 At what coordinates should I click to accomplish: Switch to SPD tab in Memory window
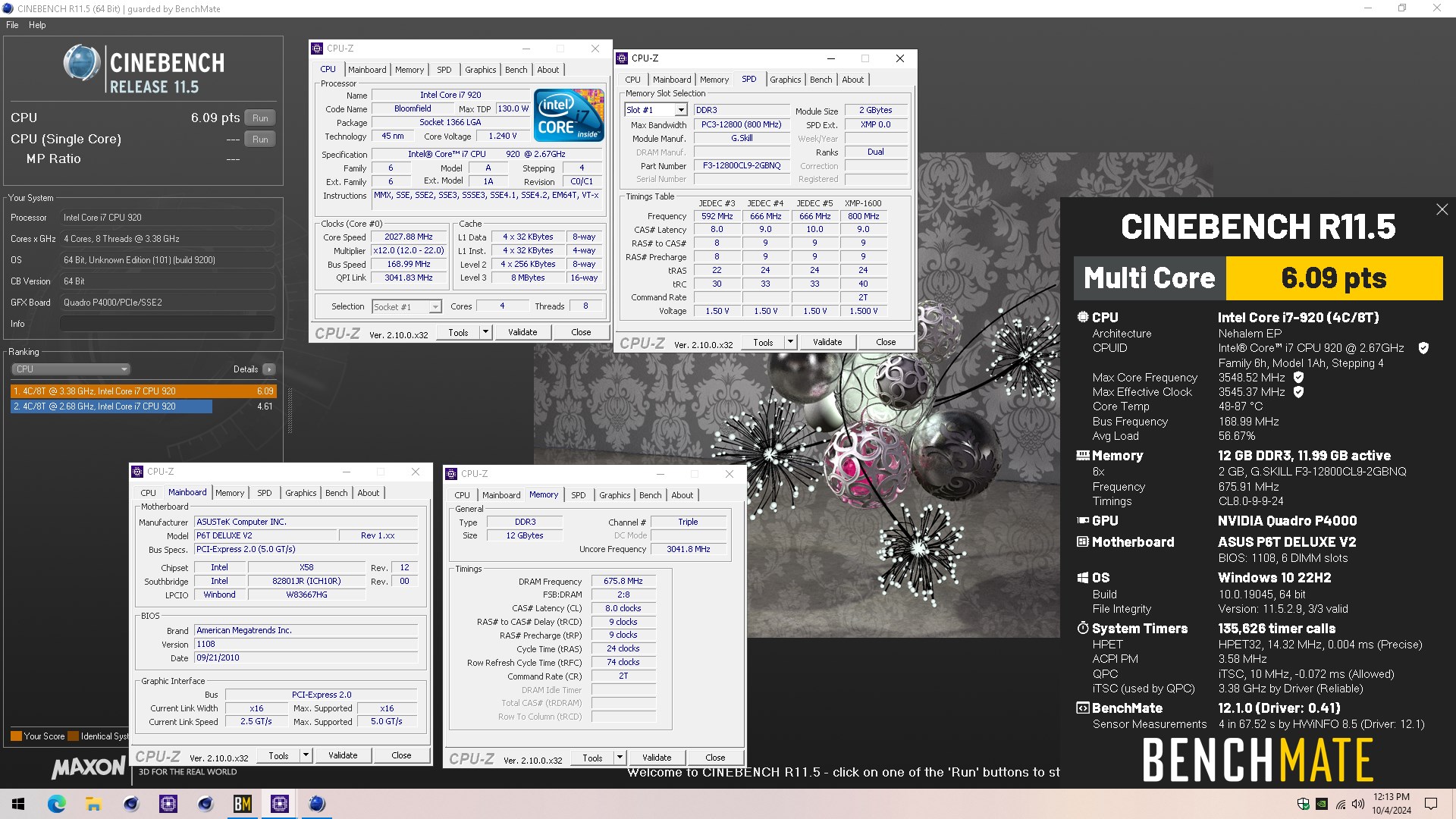(578, 495)
